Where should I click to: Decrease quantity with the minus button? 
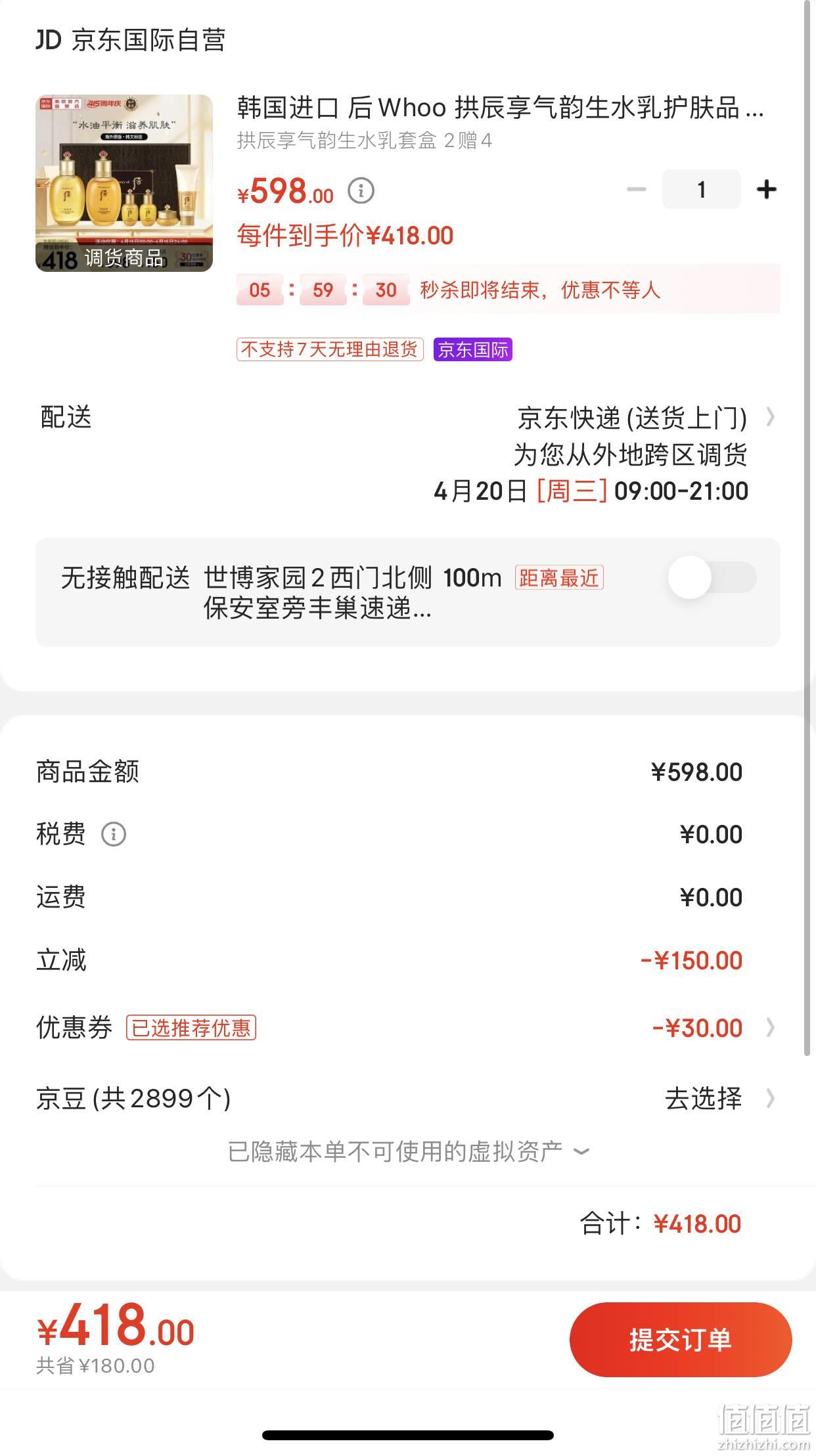pos(636,190)
